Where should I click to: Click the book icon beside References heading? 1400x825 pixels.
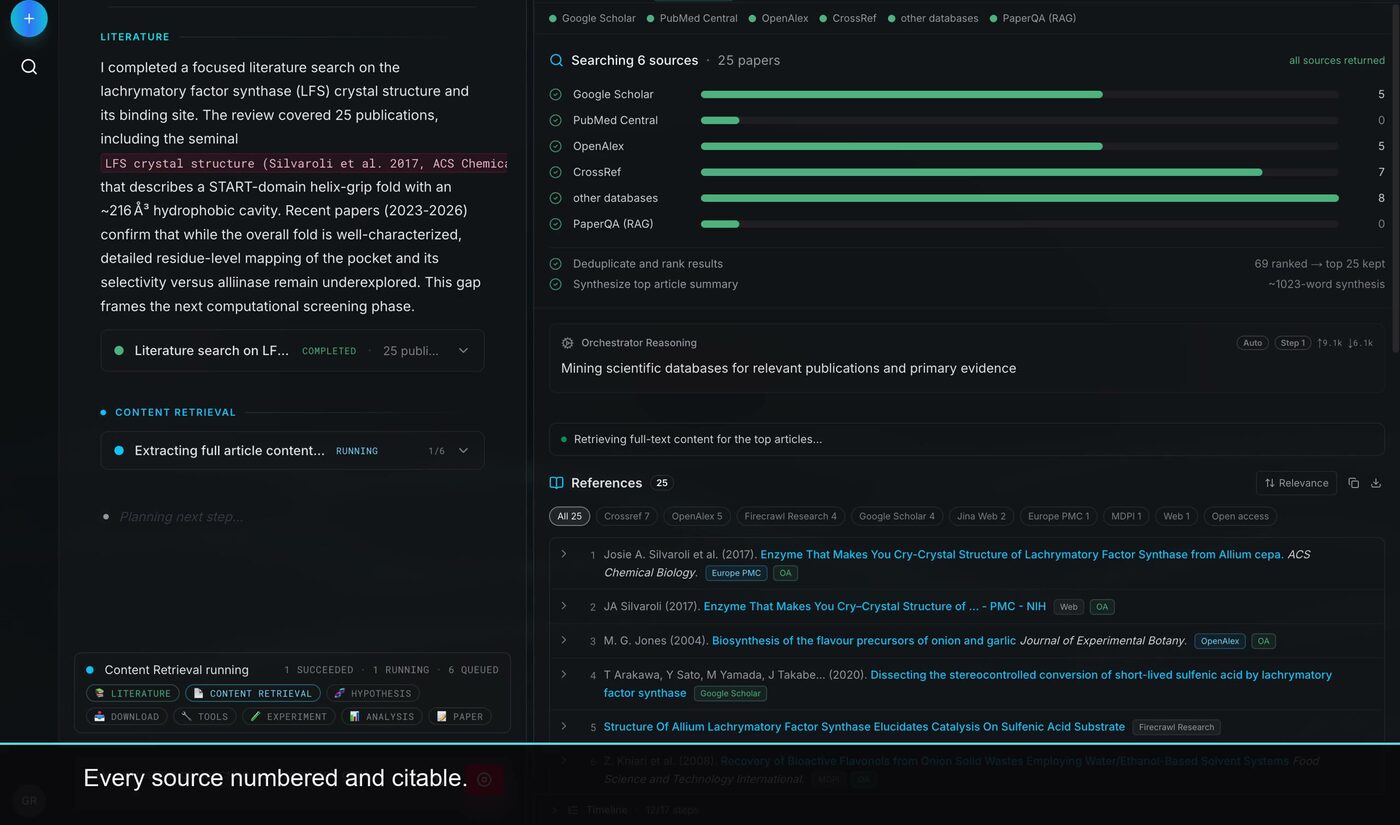(x=557, y=483)
